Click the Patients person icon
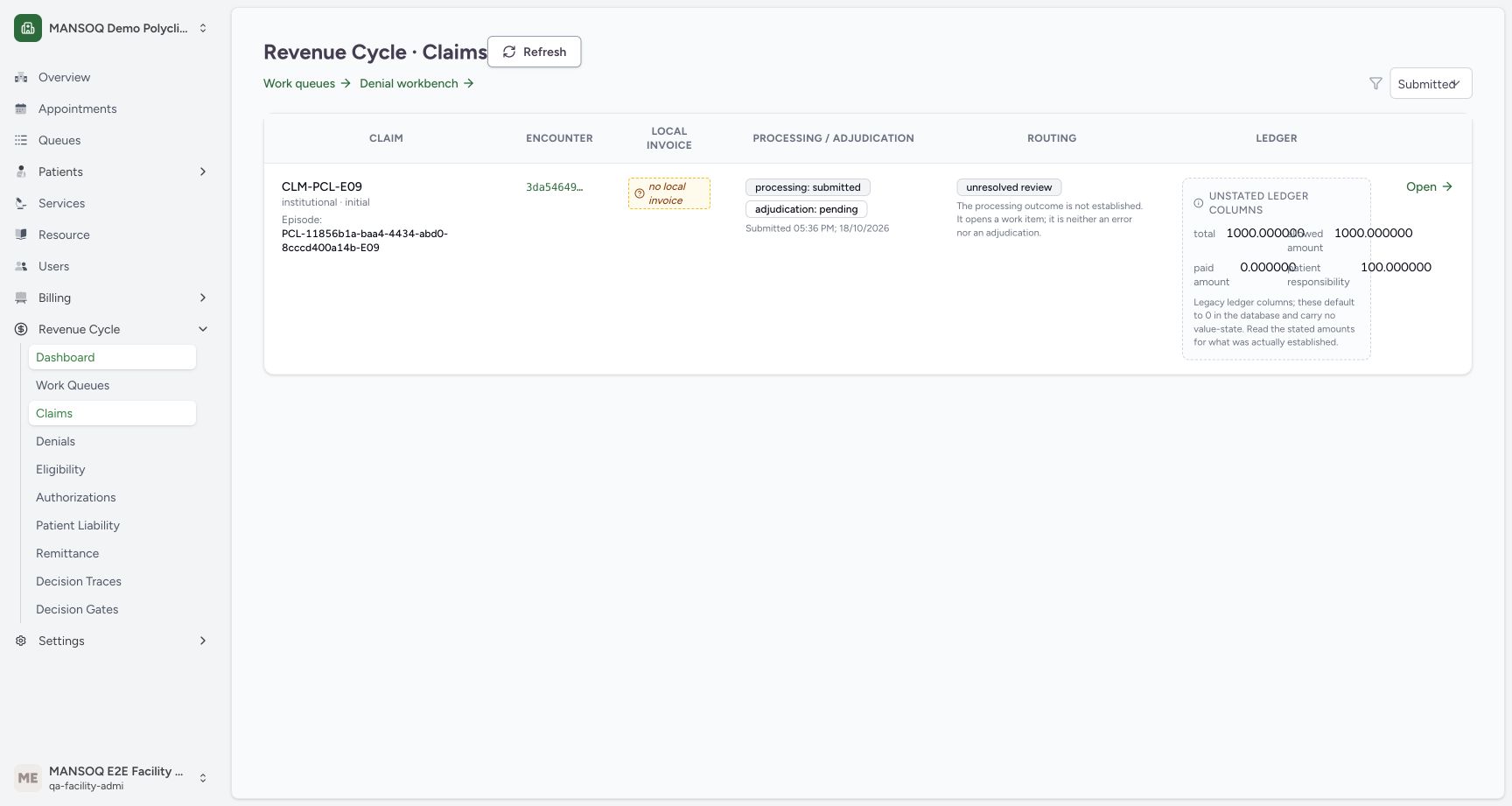 [21, 172]
